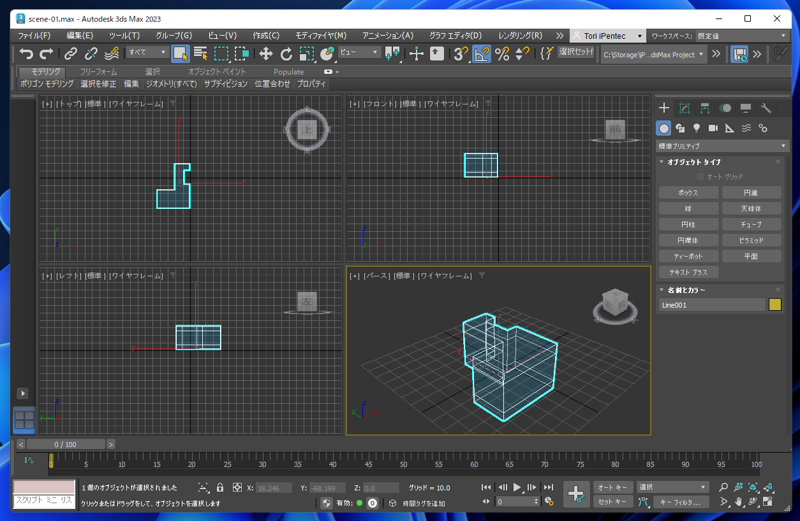Image resolution: width=800 pixels, height=521 pixels.
Task: Open the 選択 key filter dropdown
Action: 672,487
